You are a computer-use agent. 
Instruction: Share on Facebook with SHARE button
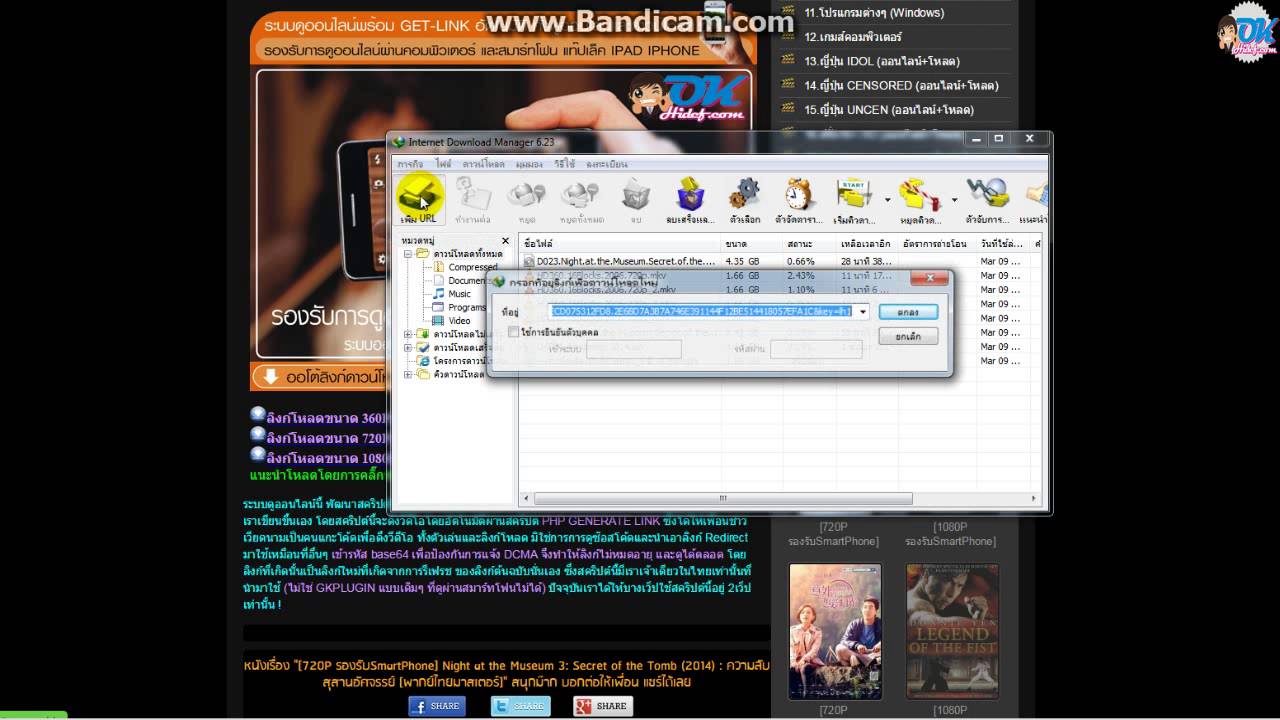pyautogui.click(x=437, y=706)
